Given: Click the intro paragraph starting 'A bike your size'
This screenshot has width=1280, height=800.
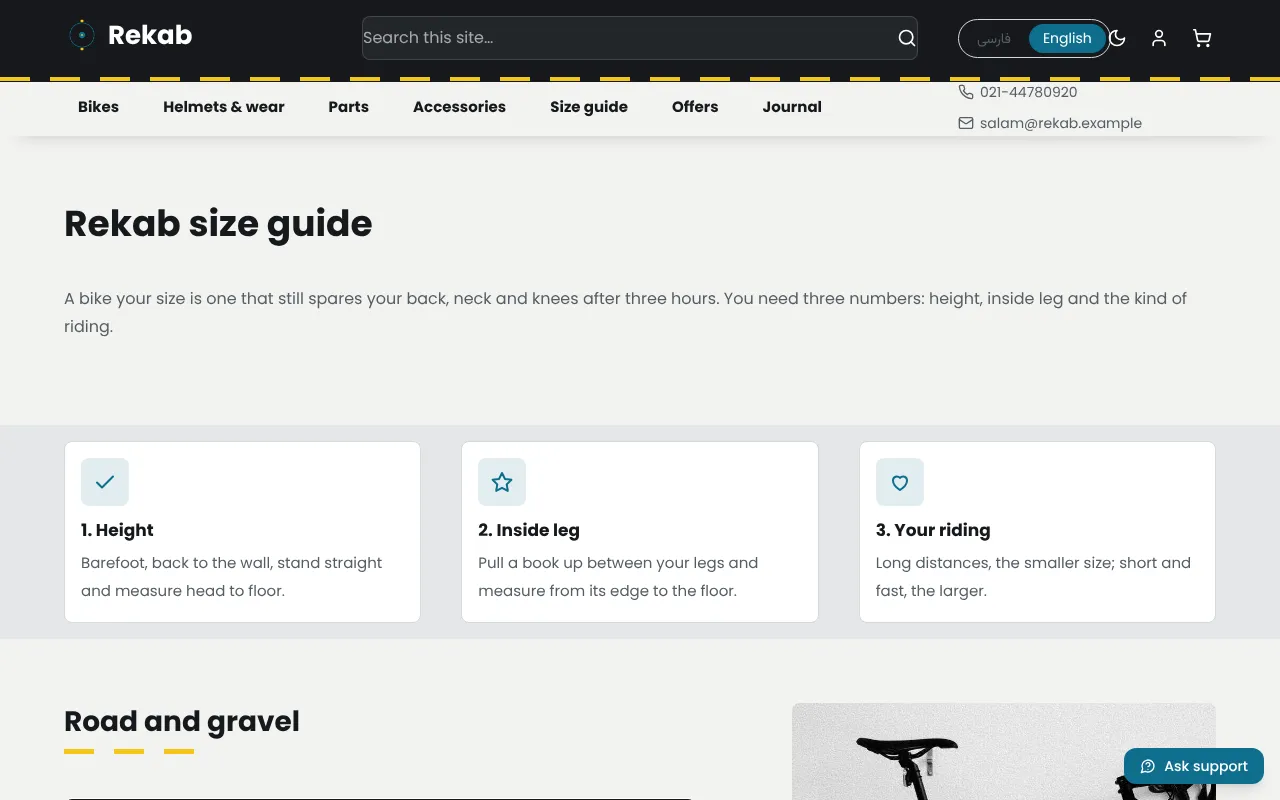Looking at the screenshot, I should coord(626,312).
